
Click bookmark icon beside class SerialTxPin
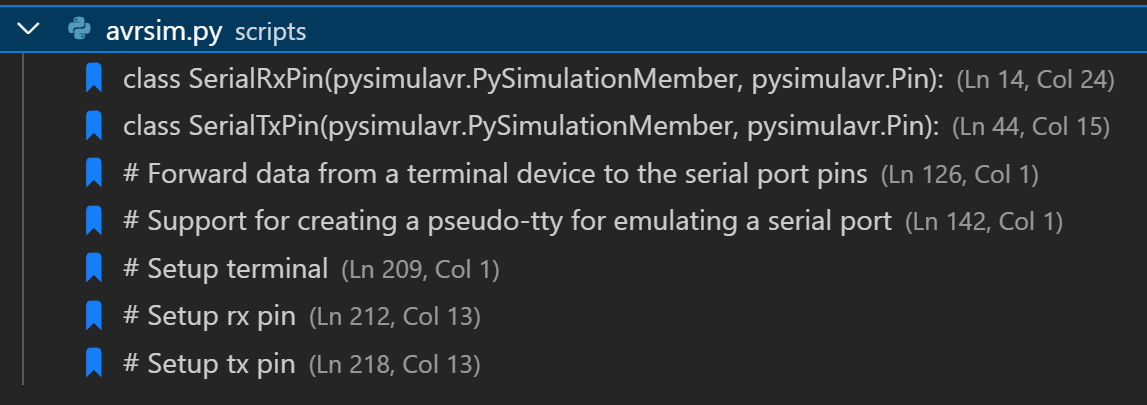pyautogui.click(x=93, y=126)
